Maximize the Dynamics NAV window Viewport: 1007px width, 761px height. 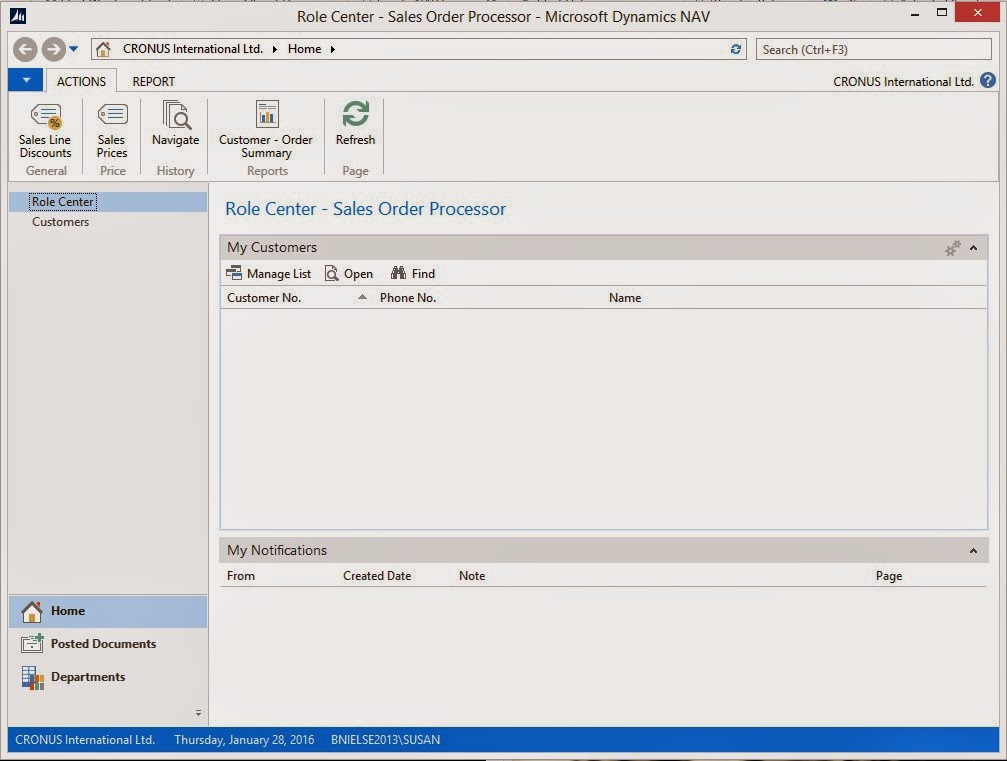941,12
